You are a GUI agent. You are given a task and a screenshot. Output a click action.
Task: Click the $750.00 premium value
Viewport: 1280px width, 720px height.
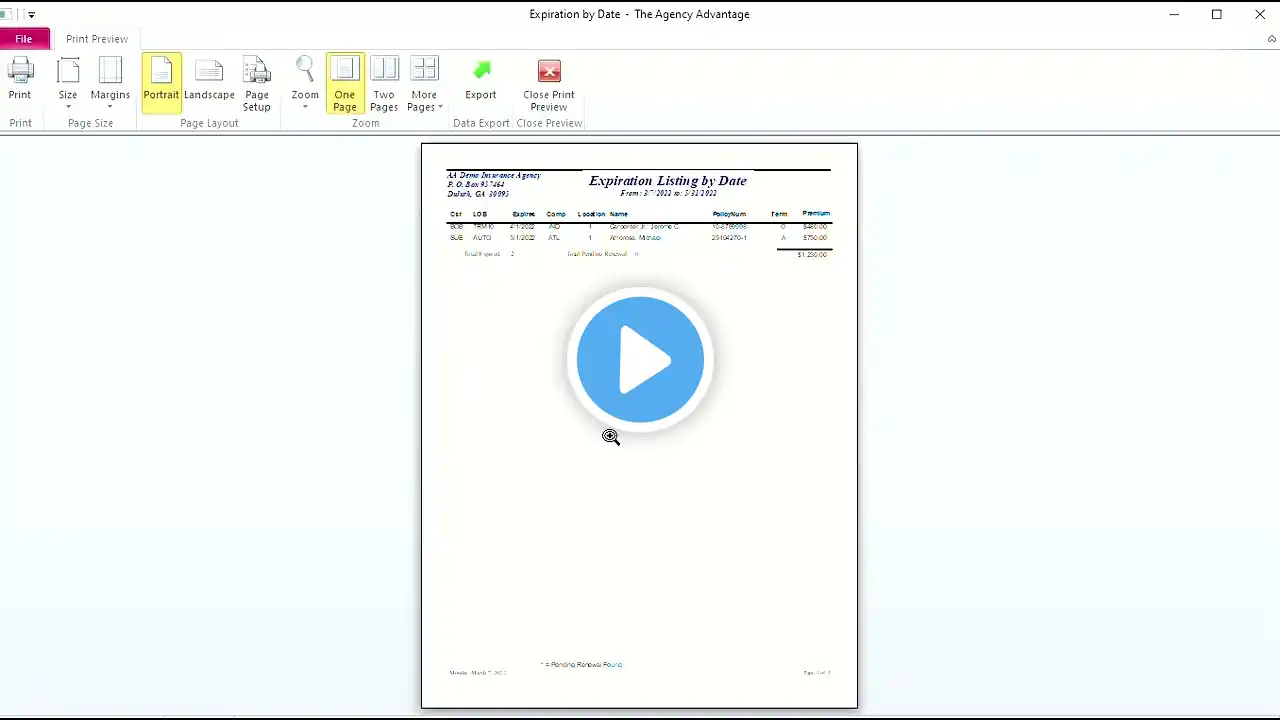[x=815, y=238]
